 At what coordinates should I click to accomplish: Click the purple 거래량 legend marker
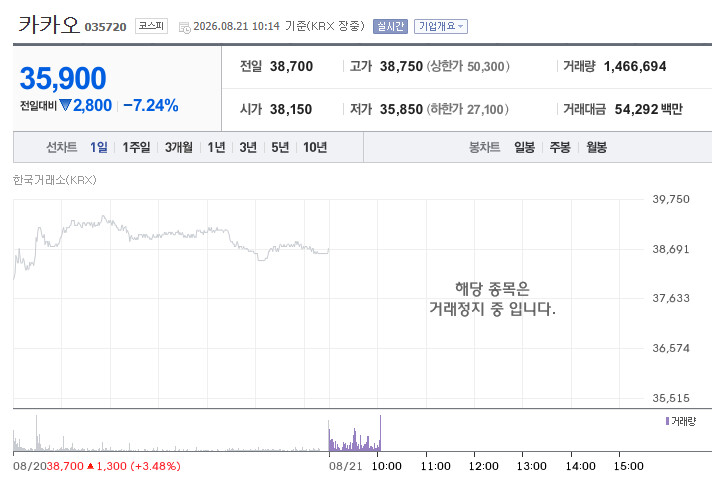[x=667, y=421]
